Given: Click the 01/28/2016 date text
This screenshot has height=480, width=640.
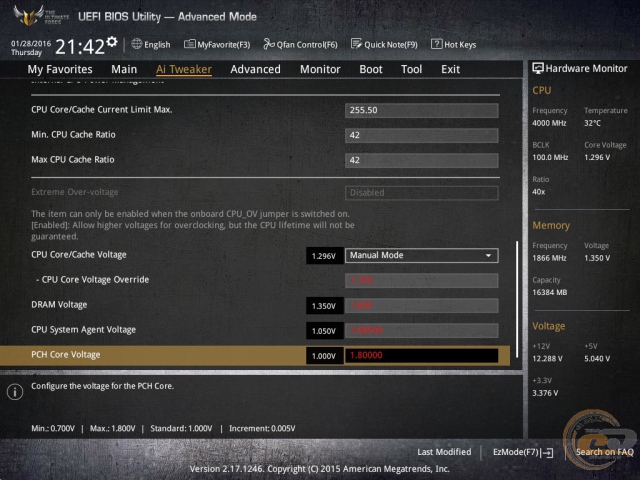Looking at the screenshot, I should click(31, 43).
